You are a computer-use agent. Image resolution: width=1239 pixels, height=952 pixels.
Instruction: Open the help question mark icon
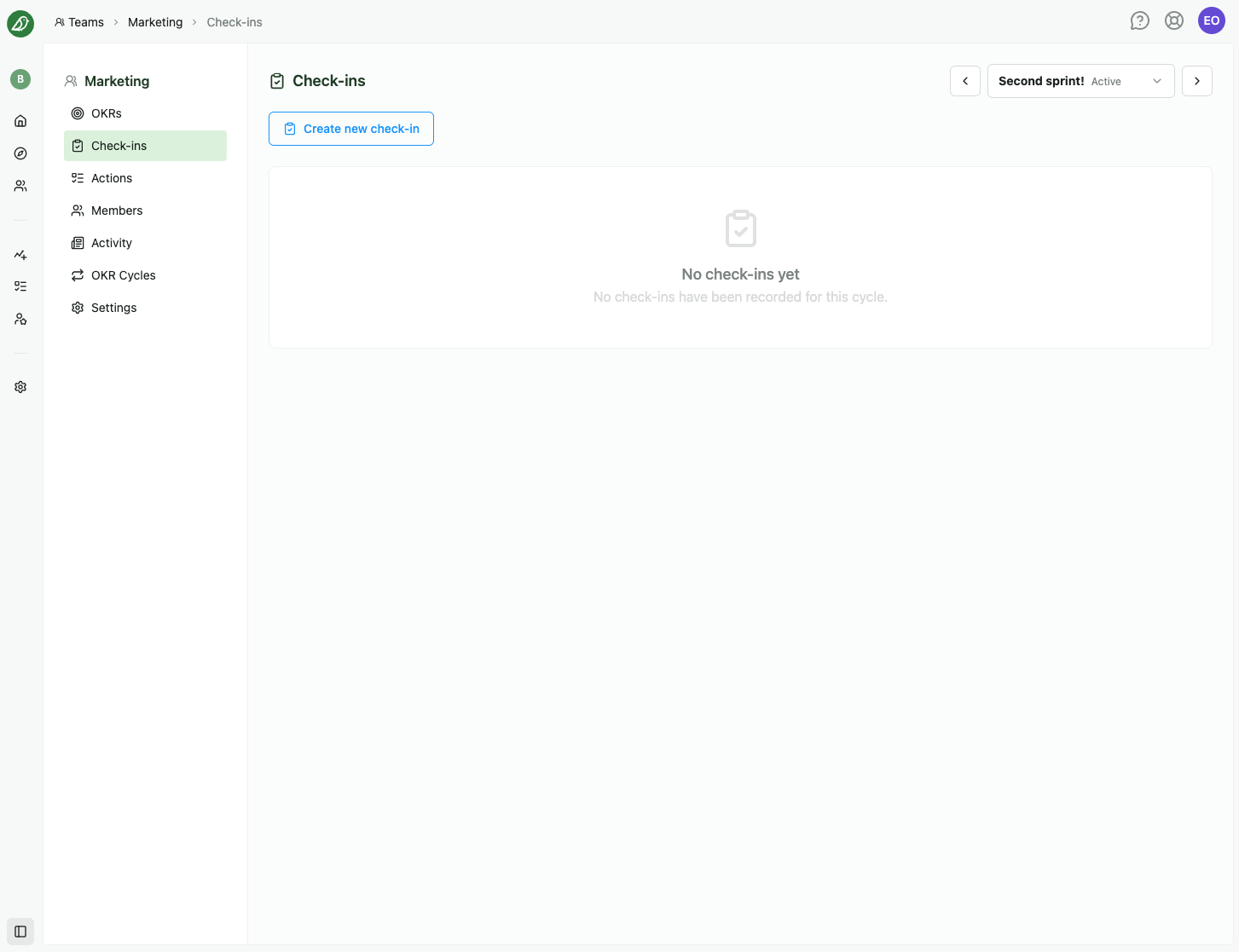point(1140,20)
